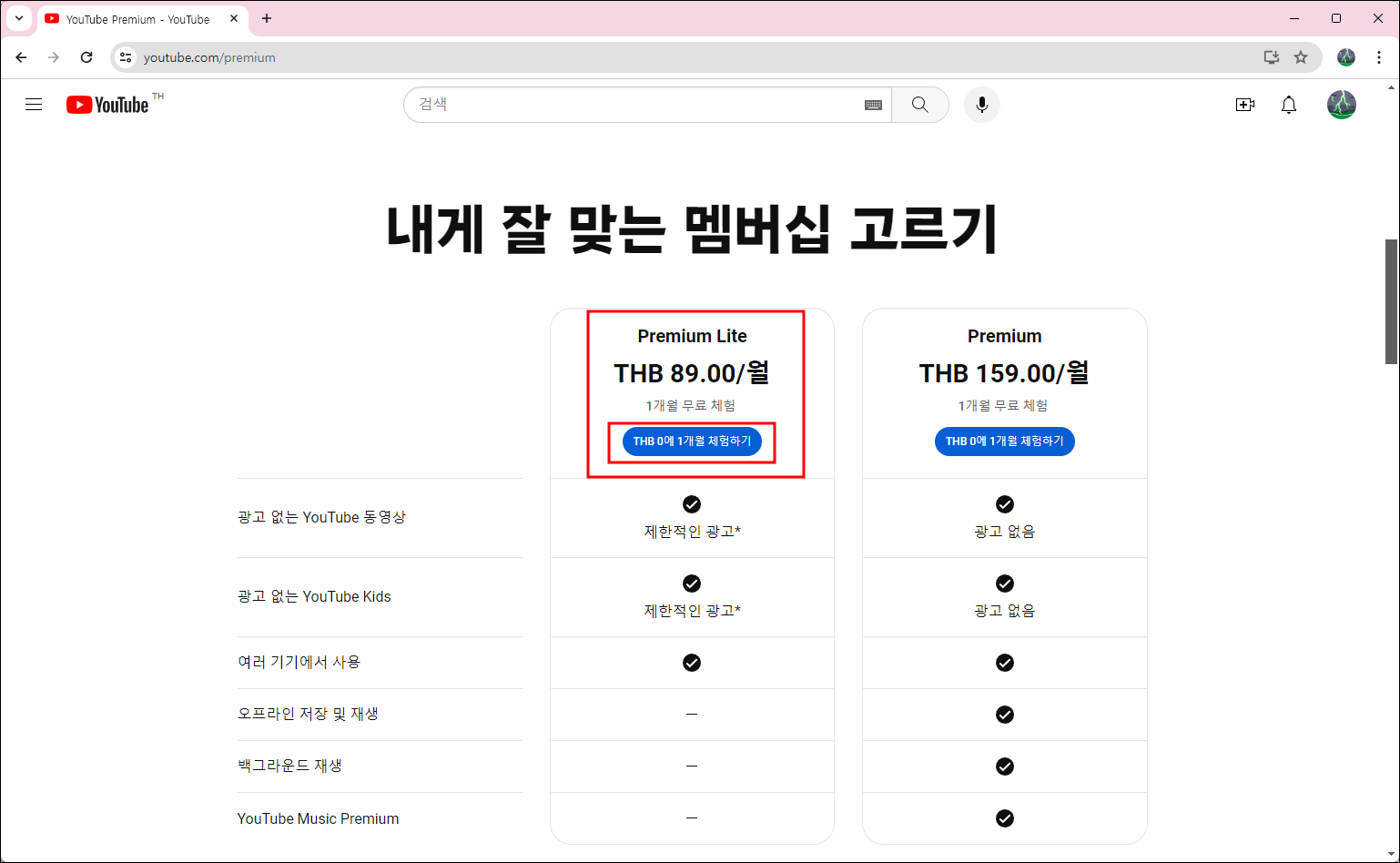Screen dimensions: 1400x863
Task: Go to YouTube home via logo
Action: pos(107,105)
